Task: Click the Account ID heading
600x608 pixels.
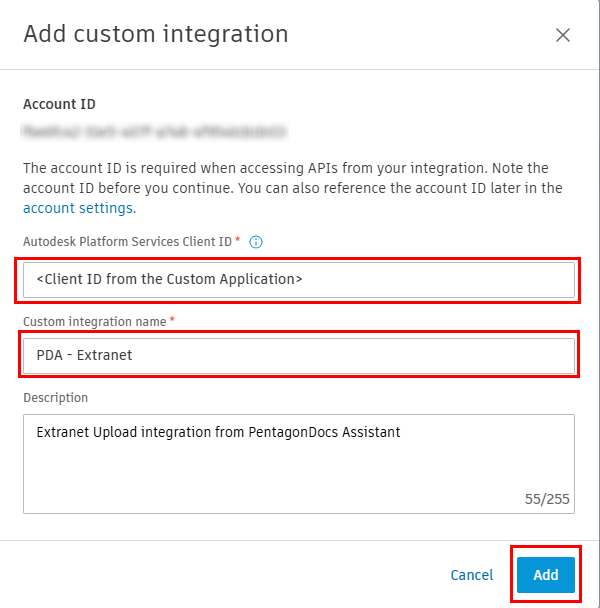Action: (59, 105)
